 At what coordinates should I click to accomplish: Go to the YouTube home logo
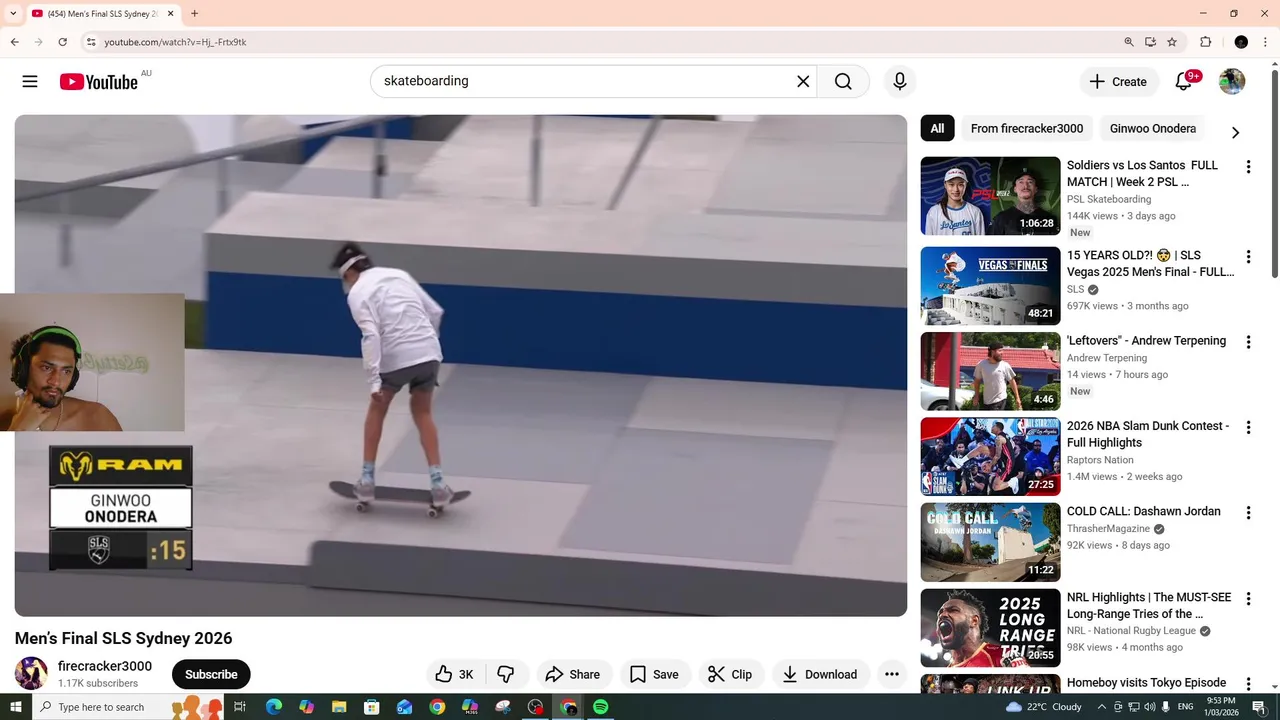coord(98,82)
